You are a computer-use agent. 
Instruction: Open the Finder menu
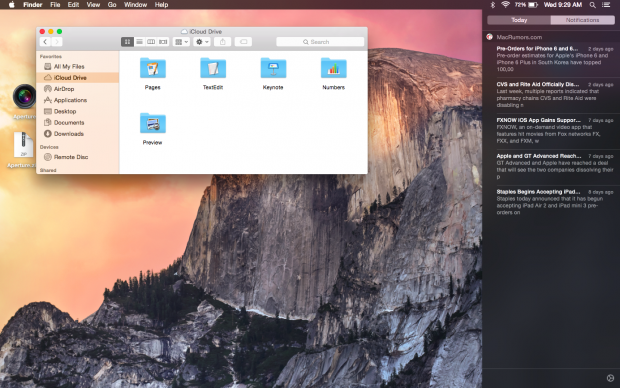33,5
